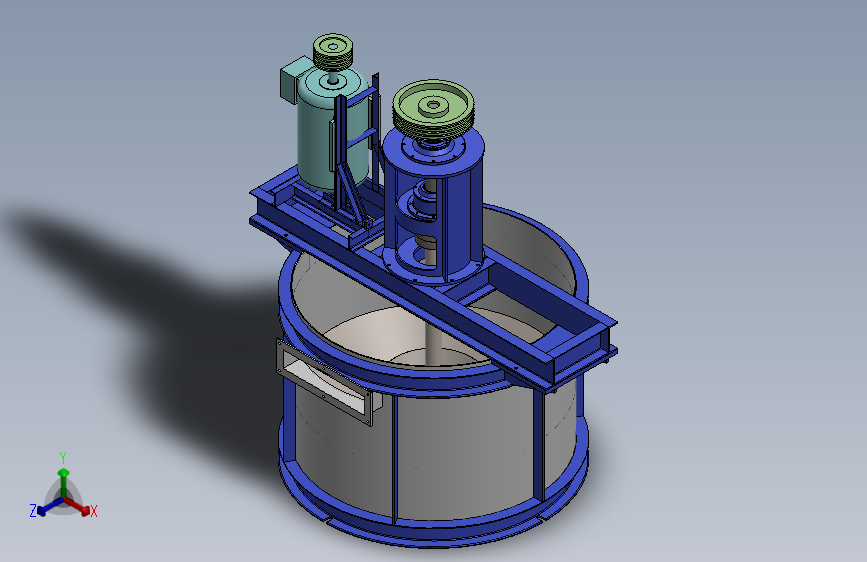Select the large green pulley on bearing housing
867x562 pixels.
tap(434, 112)
